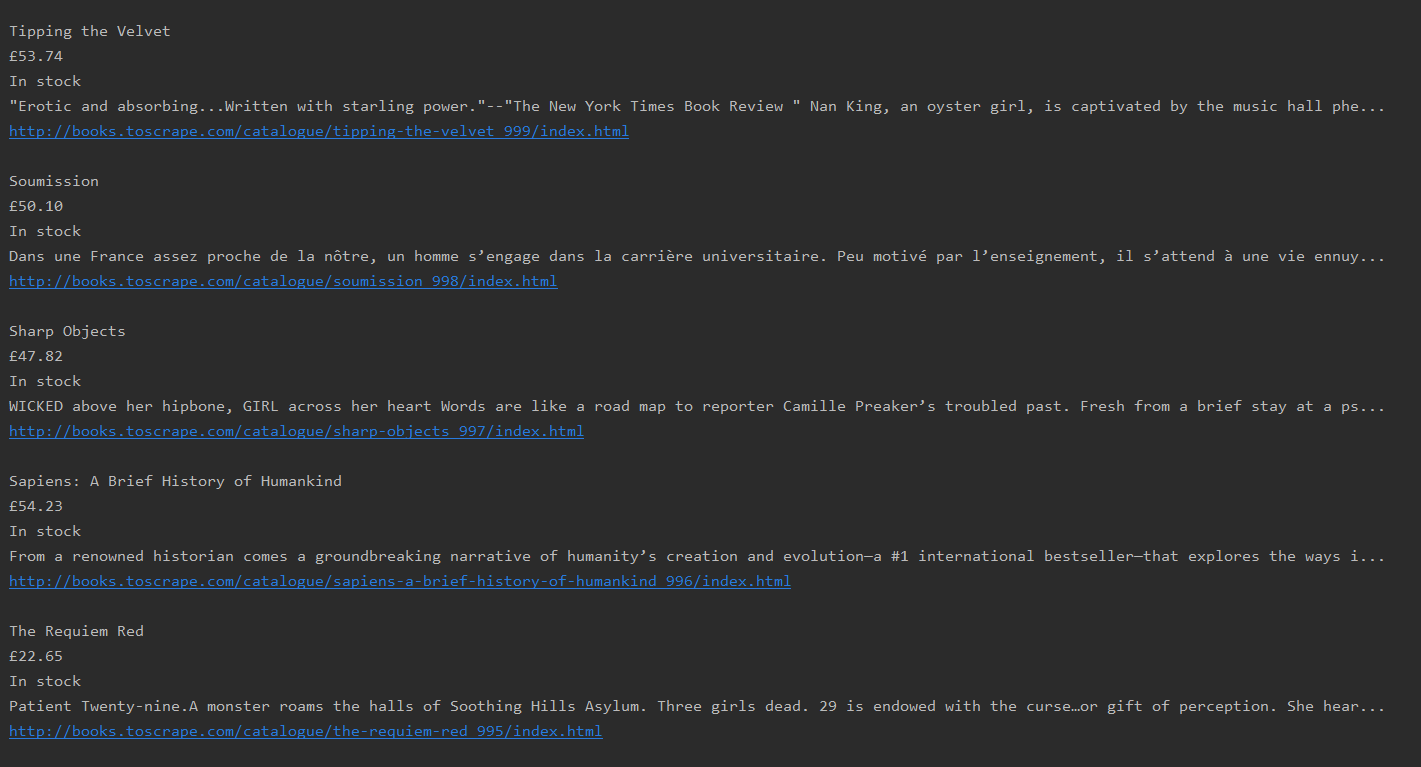Click the description starting with "Erotic and absorbing"

click(x=697, y=106)
